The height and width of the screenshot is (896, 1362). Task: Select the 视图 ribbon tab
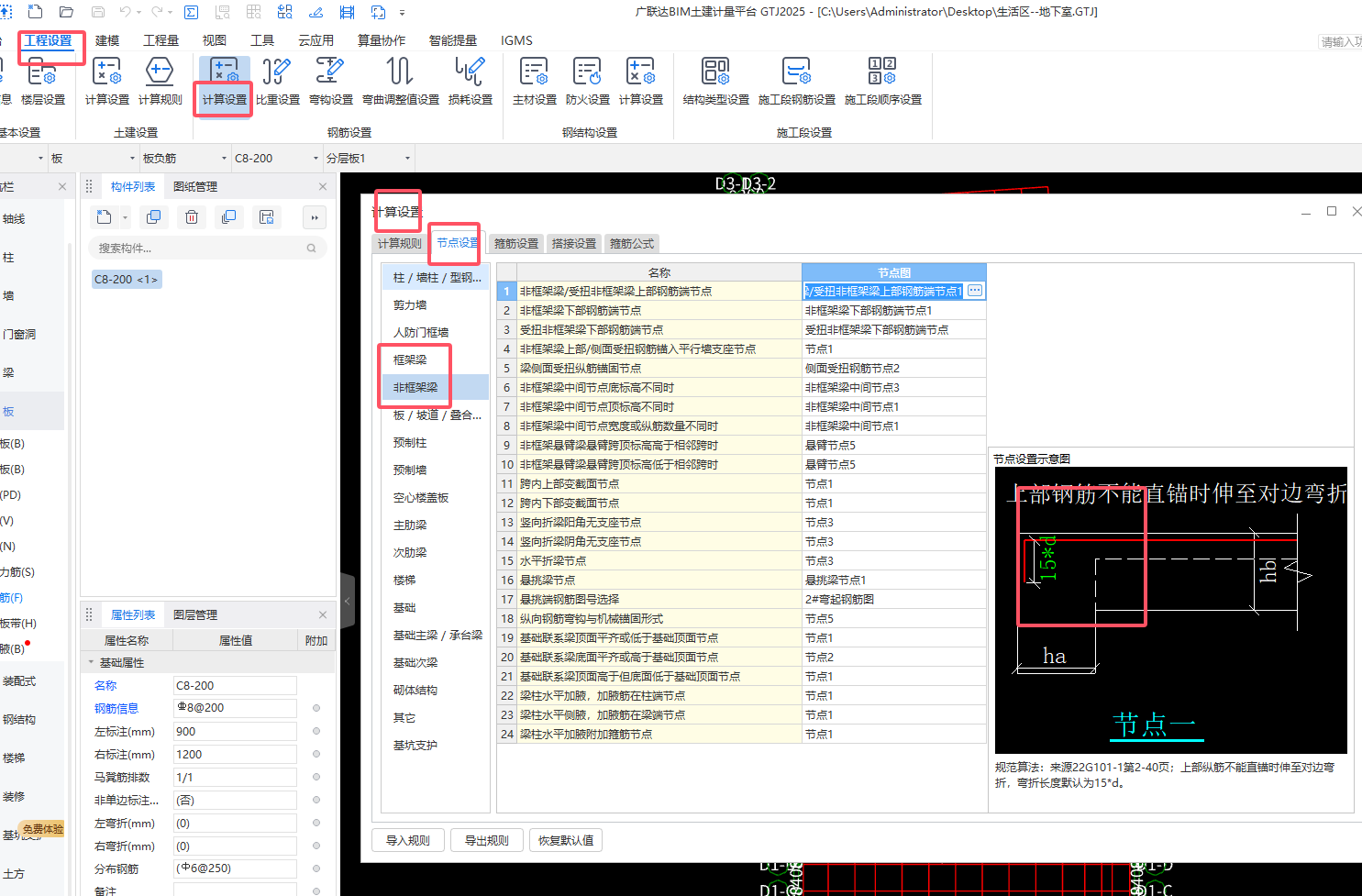[214, 40]
